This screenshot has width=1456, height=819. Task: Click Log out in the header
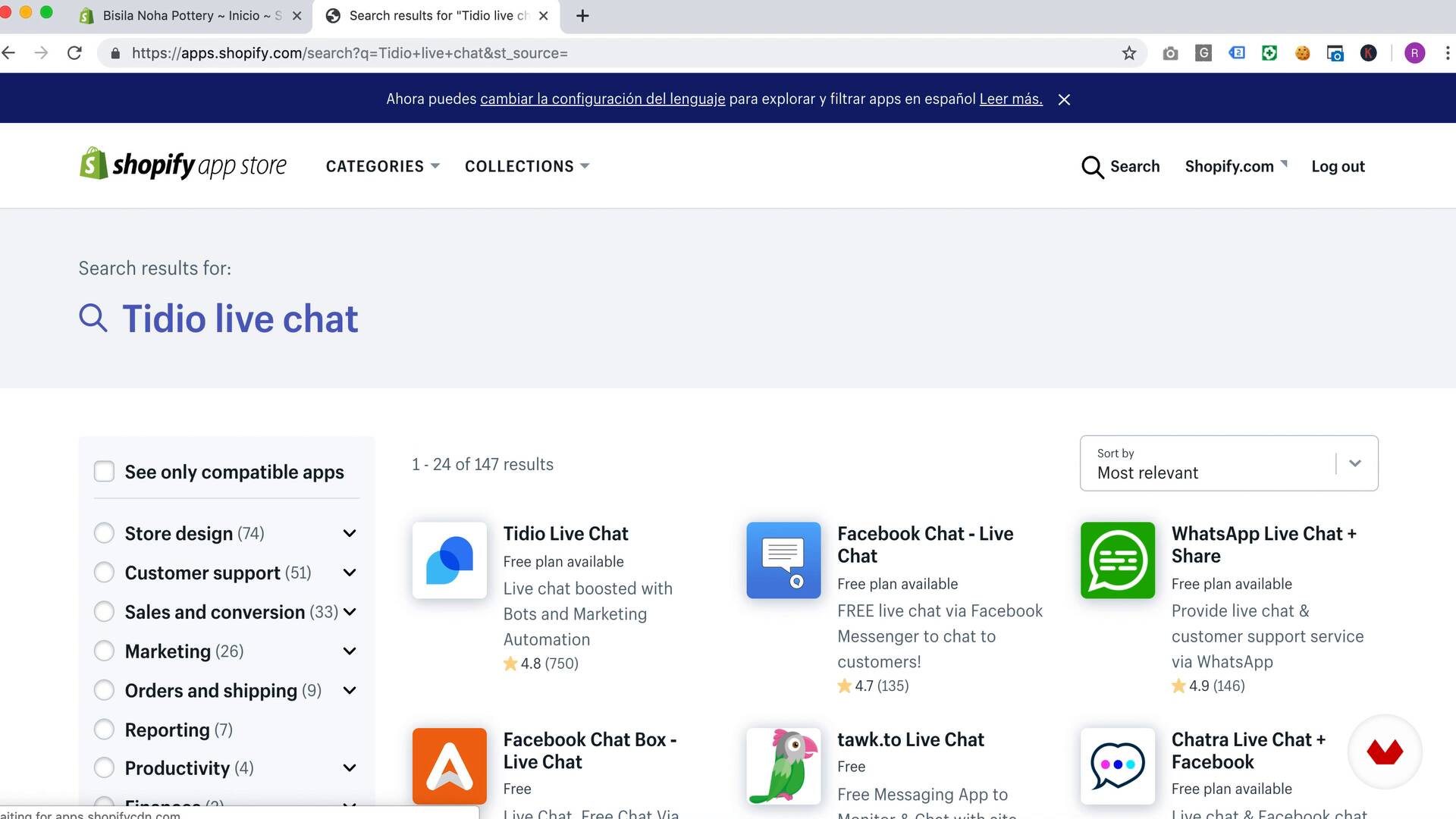tap(1338, 166)
